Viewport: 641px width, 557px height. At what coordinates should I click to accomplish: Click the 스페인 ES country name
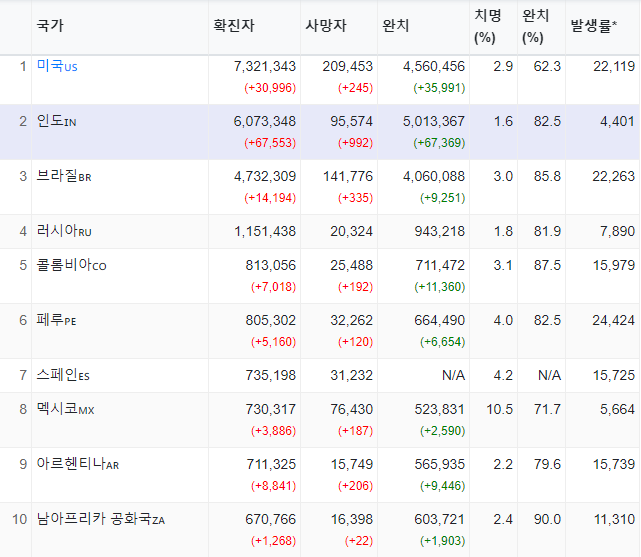[x=63, y=375]
